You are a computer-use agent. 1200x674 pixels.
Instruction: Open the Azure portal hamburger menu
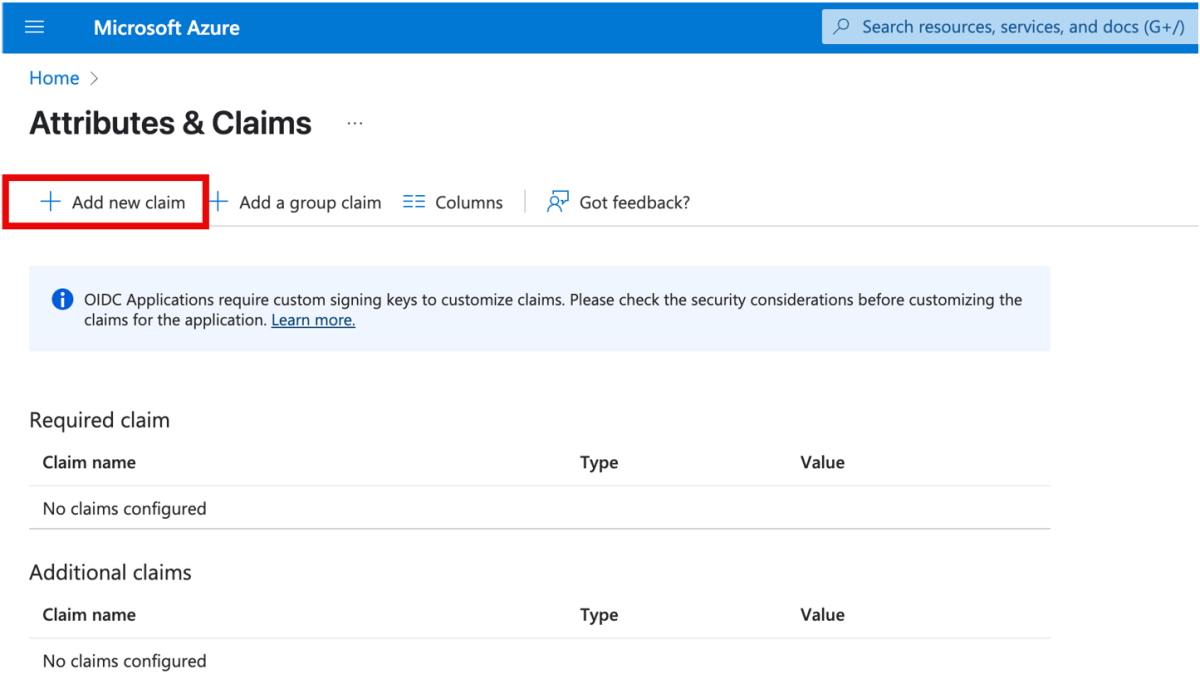tap(34, 27)
